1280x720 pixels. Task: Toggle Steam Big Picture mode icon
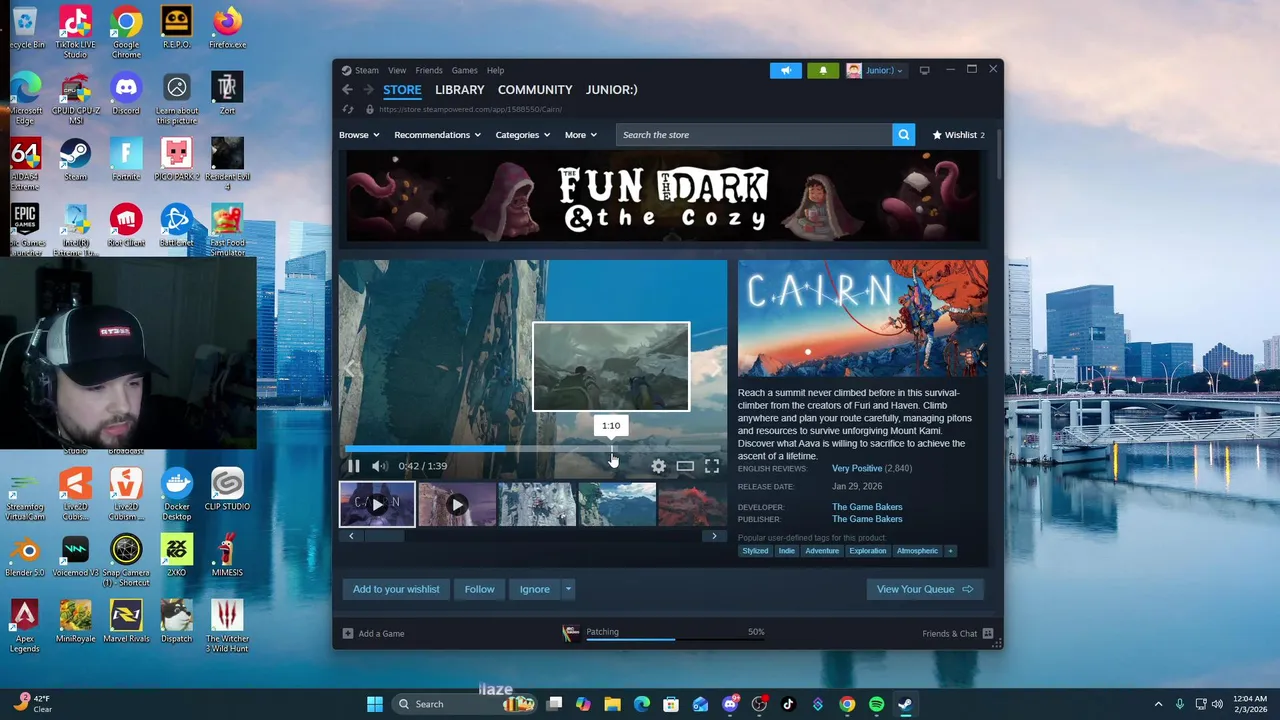(x=925, y=70)
